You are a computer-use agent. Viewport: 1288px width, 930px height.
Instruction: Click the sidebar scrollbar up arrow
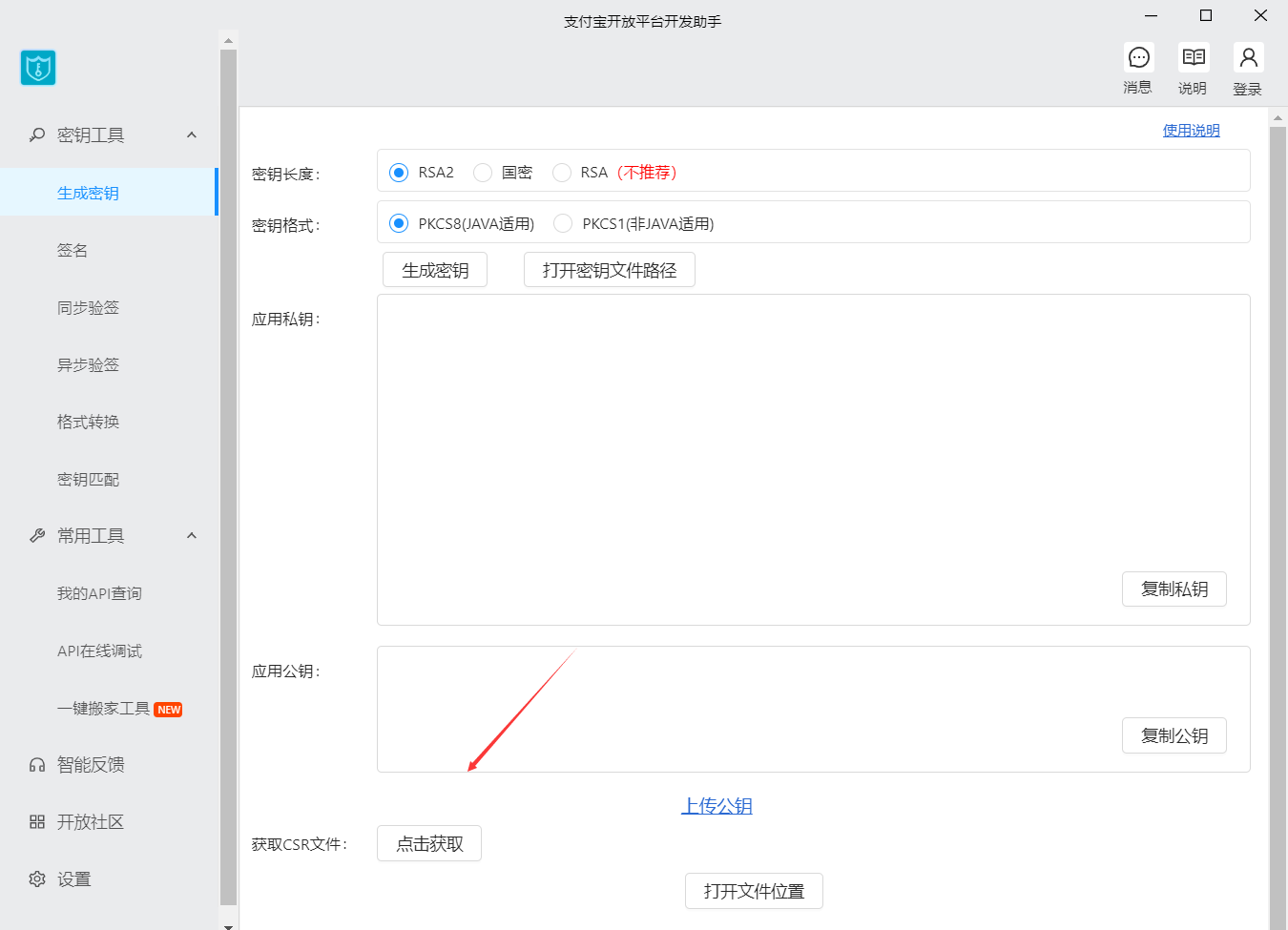tap(228, 40)
